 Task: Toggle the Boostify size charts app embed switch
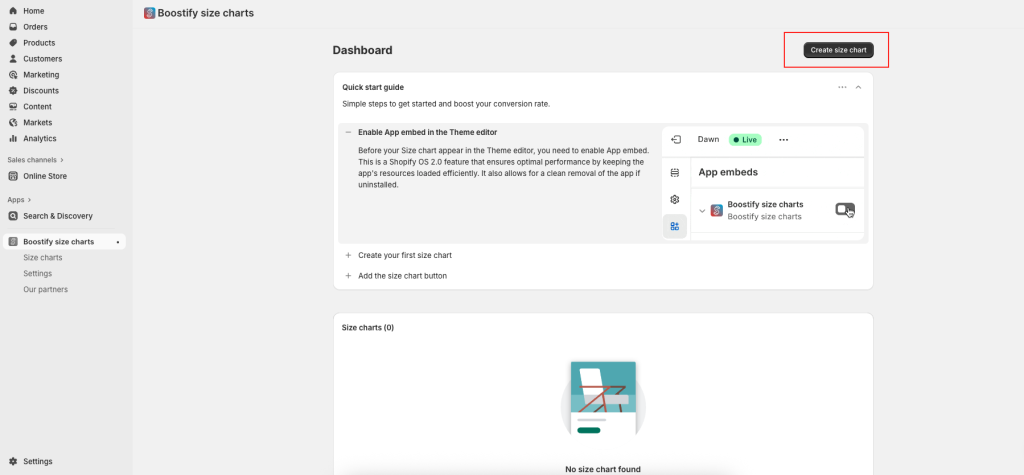844,209
